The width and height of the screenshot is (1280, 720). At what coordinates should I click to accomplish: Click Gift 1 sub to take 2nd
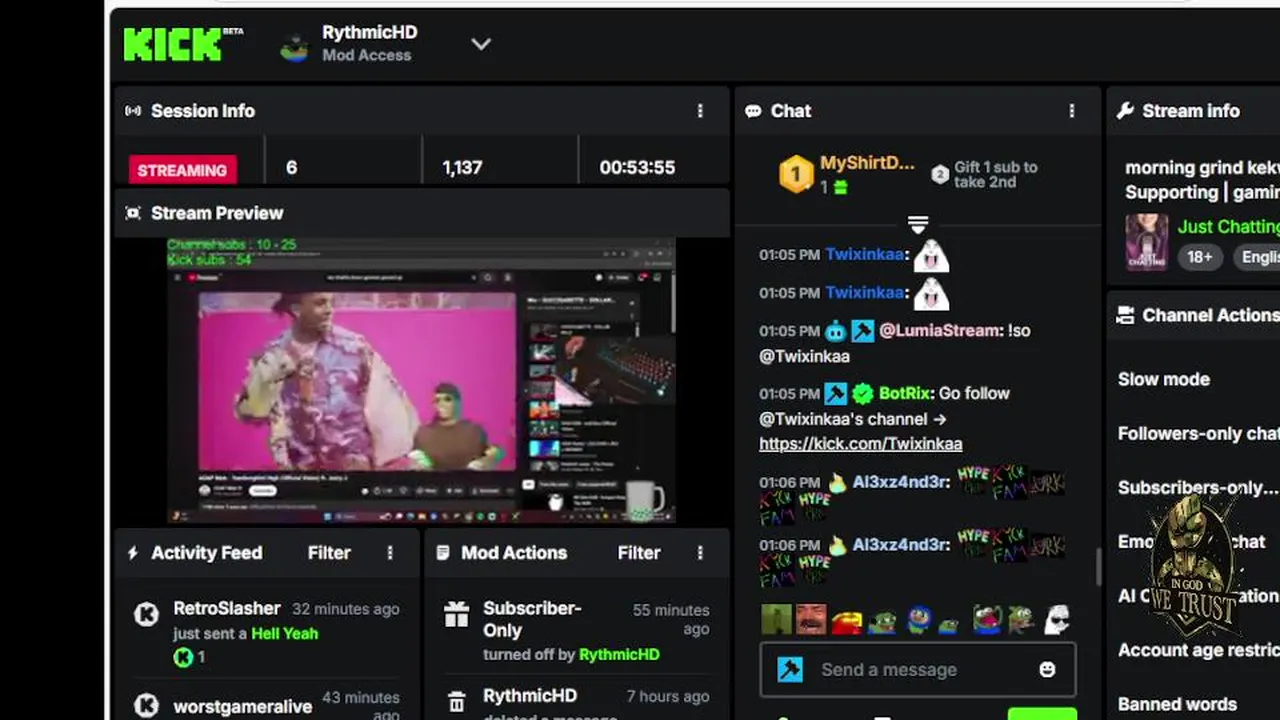coord(995,175)
